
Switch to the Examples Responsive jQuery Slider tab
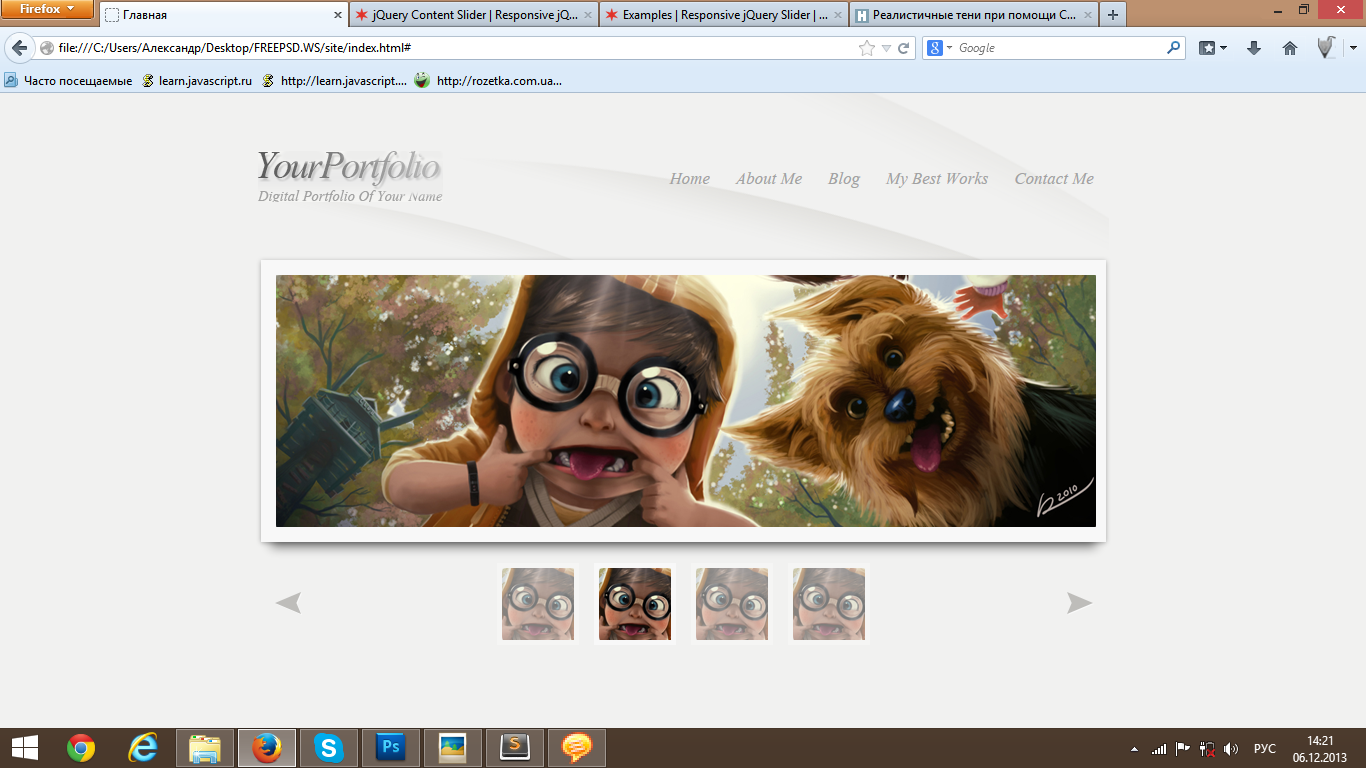724,15
